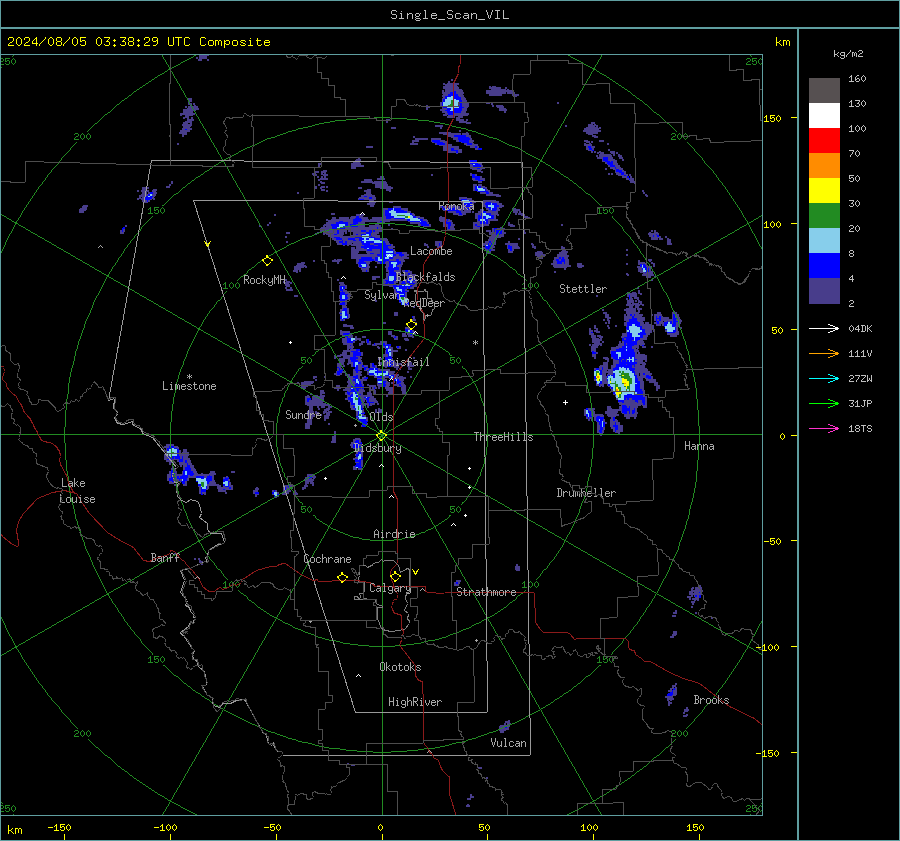
Task: Click the yellow diamond marker beside Cochrane
Action: [x=342, y=578]
